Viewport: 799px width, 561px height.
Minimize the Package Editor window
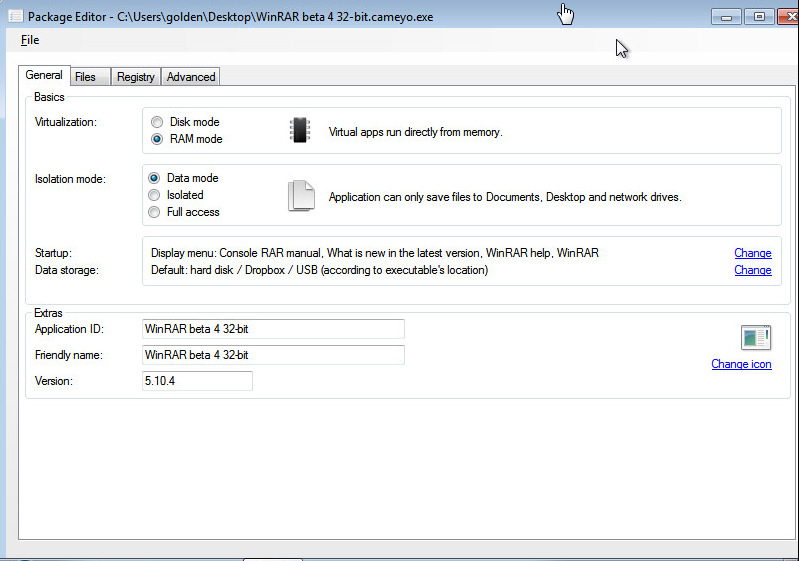(x=727, y=17)
